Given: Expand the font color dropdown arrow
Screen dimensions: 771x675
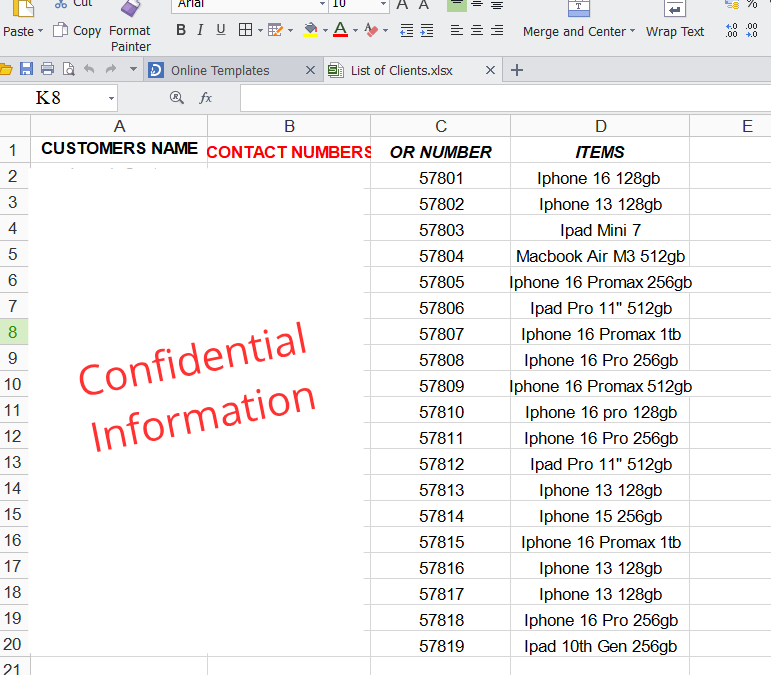Looking at the screenshot, I should tap(355, 30).
